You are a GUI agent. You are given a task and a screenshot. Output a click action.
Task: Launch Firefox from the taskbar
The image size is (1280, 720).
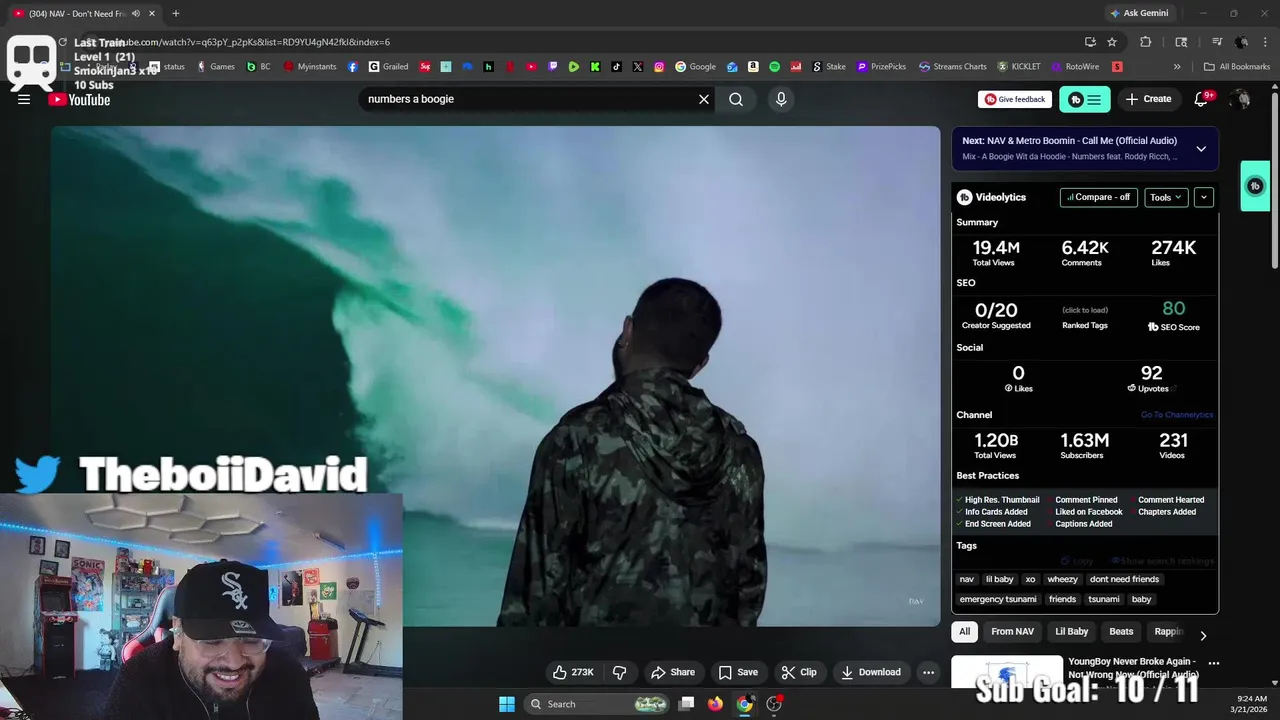pos(715,704)
